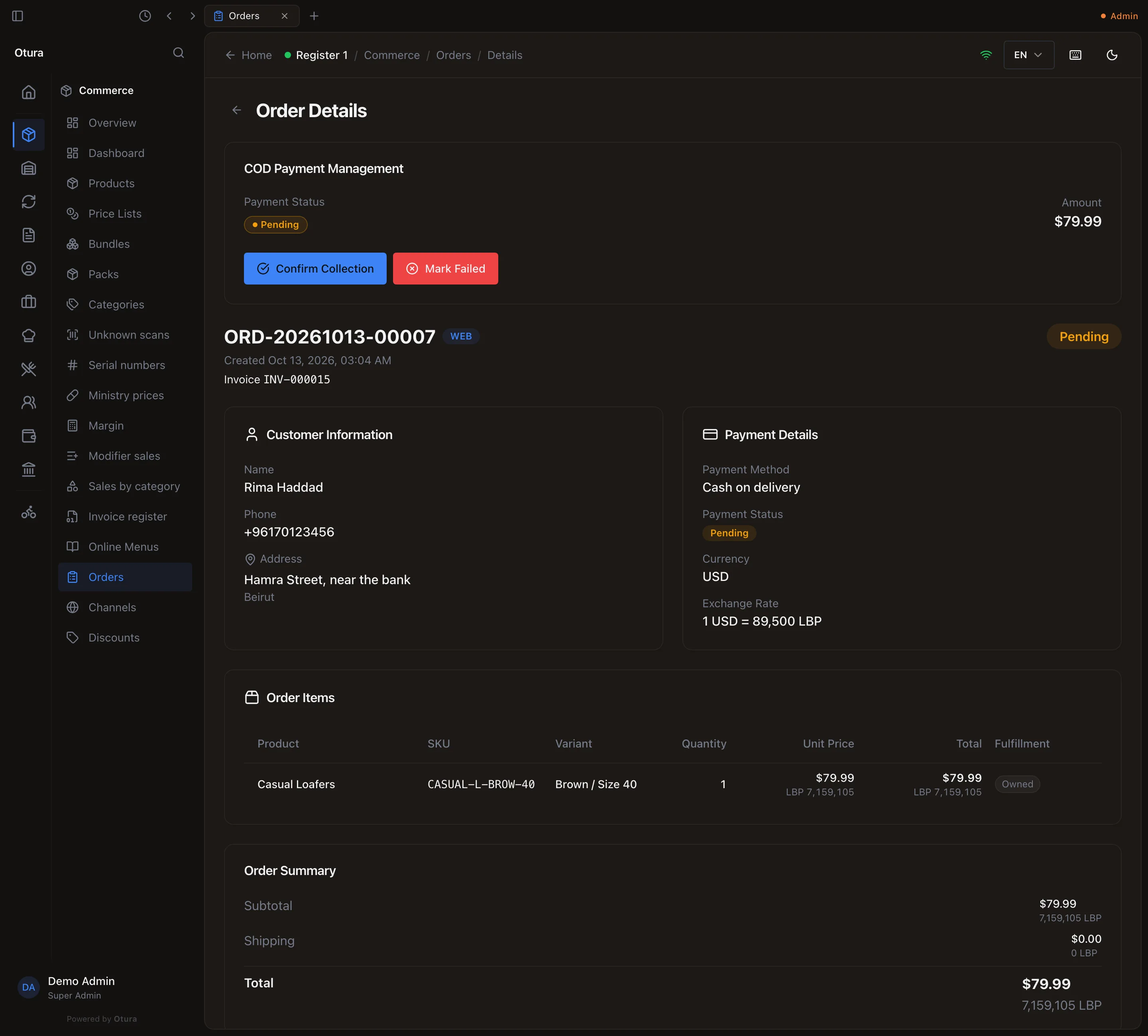
Task: Open the history clock icon
Action: [145, 16]
